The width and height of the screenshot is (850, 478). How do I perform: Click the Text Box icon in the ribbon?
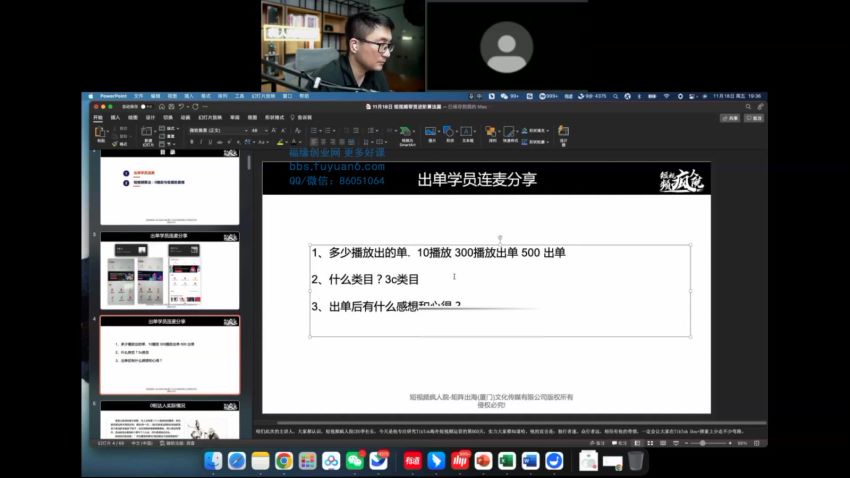467,132
